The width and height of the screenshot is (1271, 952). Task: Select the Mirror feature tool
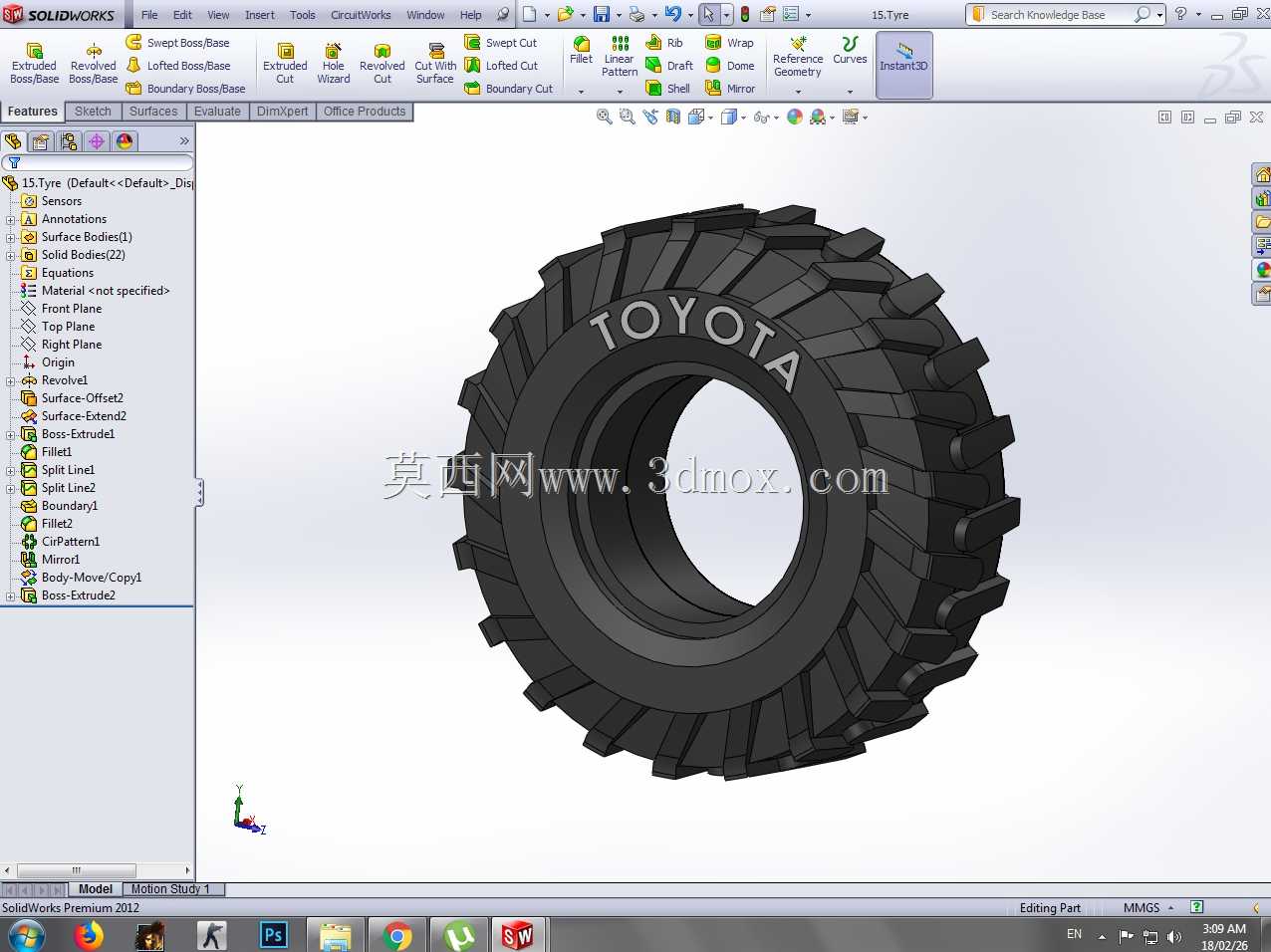tap(730, 89)
